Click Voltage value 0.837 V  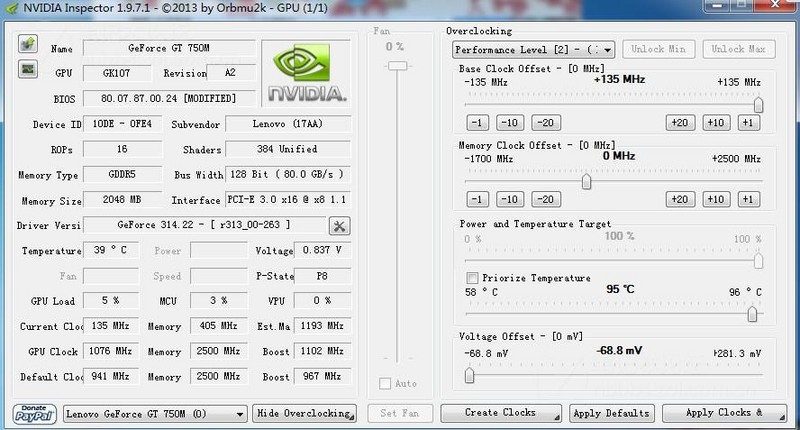pyautogui.click(x=322, y=250)
